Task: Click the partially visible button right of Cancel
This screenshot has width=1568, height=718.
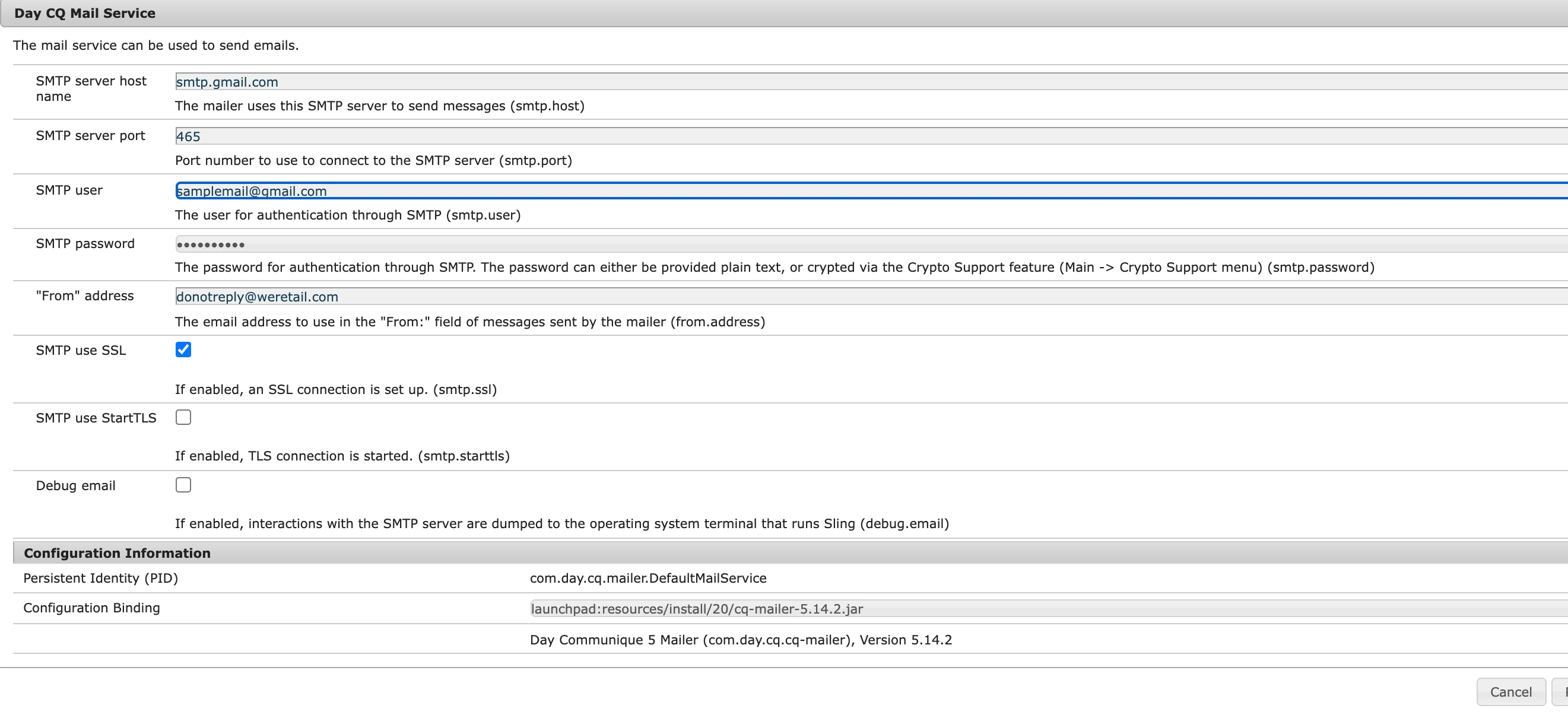Action: (1561, 692)
